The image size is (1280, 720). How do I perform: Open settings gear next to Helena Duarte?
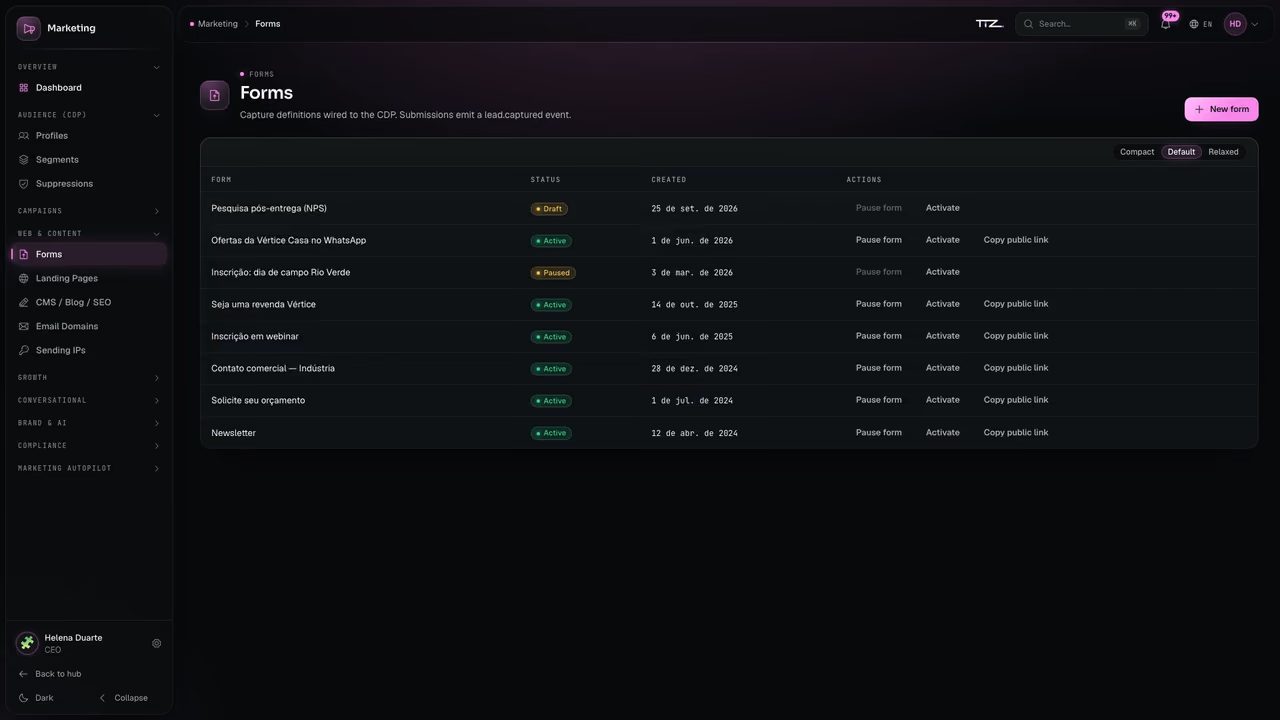156,643
